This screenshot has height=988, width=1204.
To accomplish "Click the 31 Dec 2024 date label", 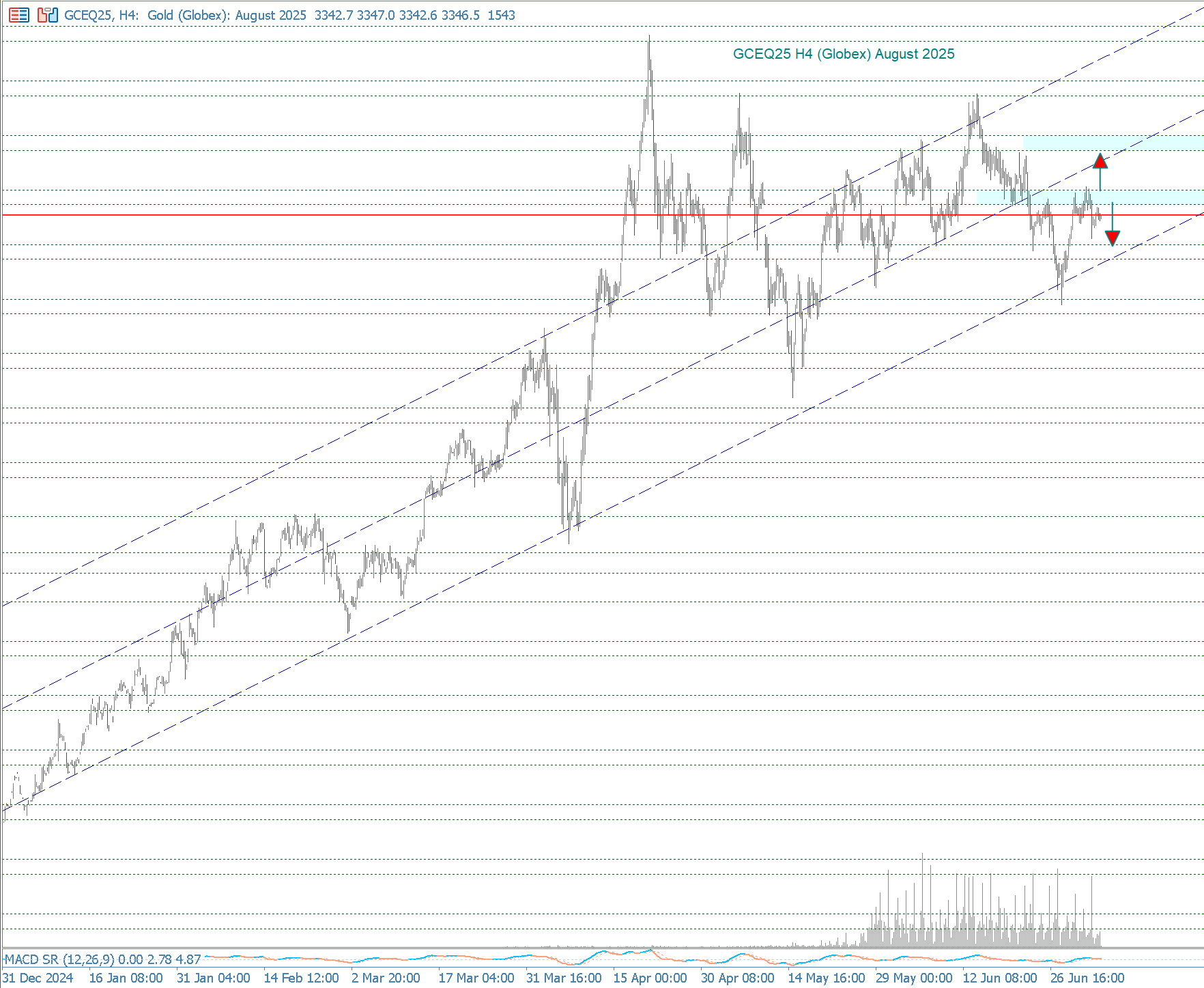I will click(38, 978).
